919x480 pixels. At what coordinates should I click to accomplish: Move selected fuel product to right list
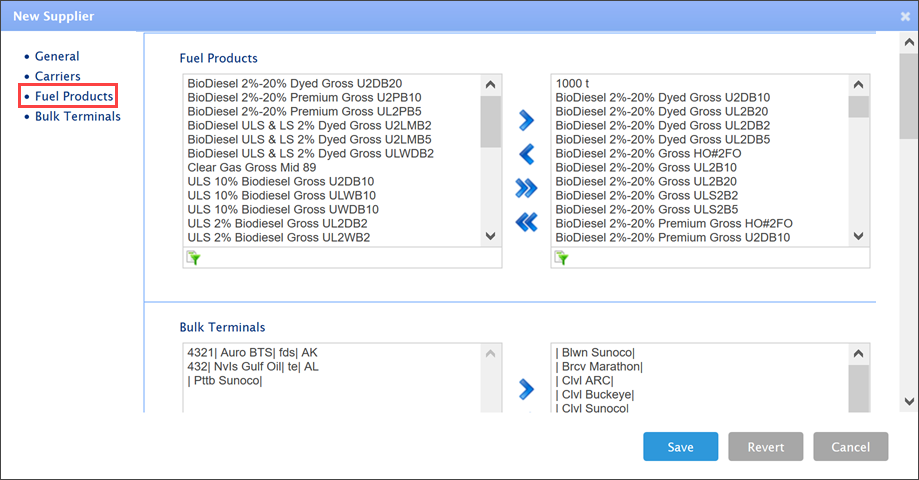click(526, 121)
